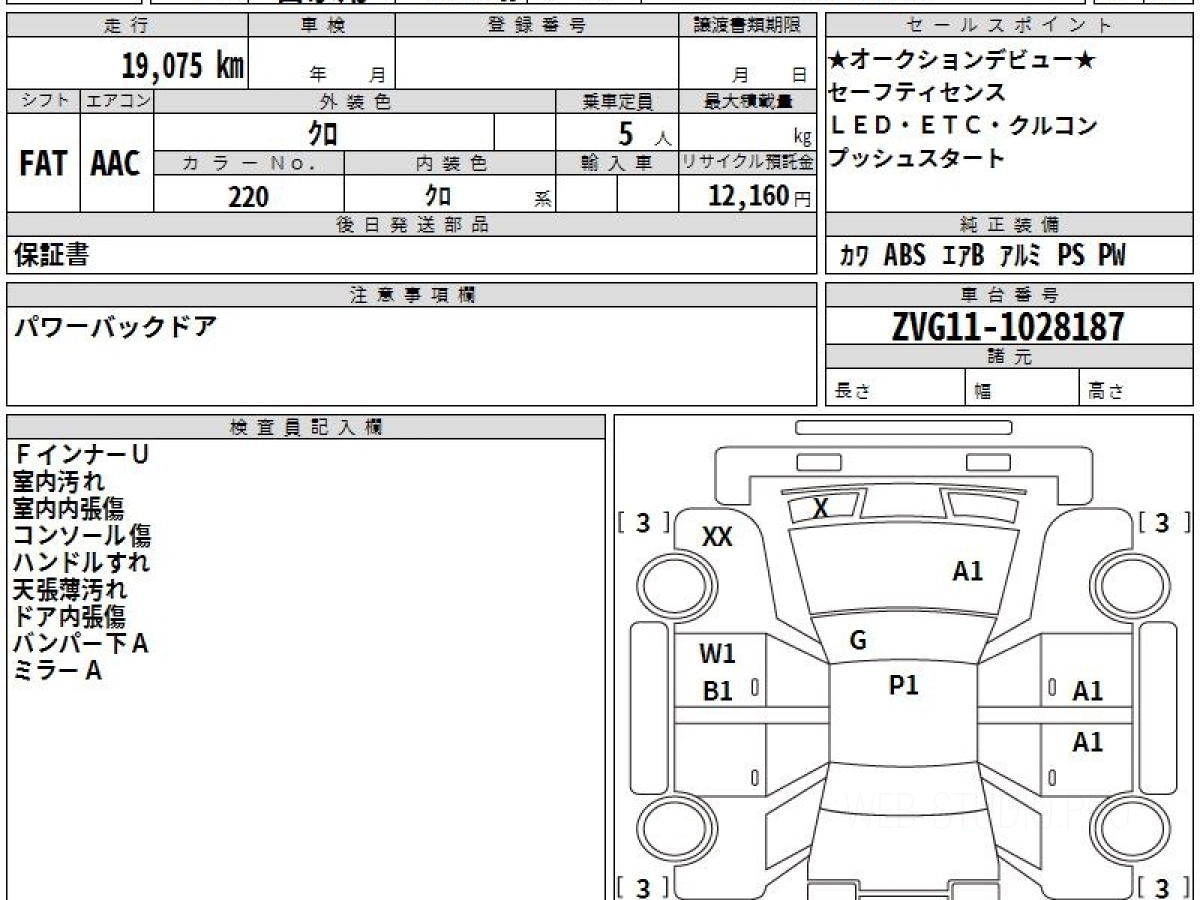Select the B1 mark on the diagram
Image resolution: width=1200 pixels, height=900 pixels.
718,691
